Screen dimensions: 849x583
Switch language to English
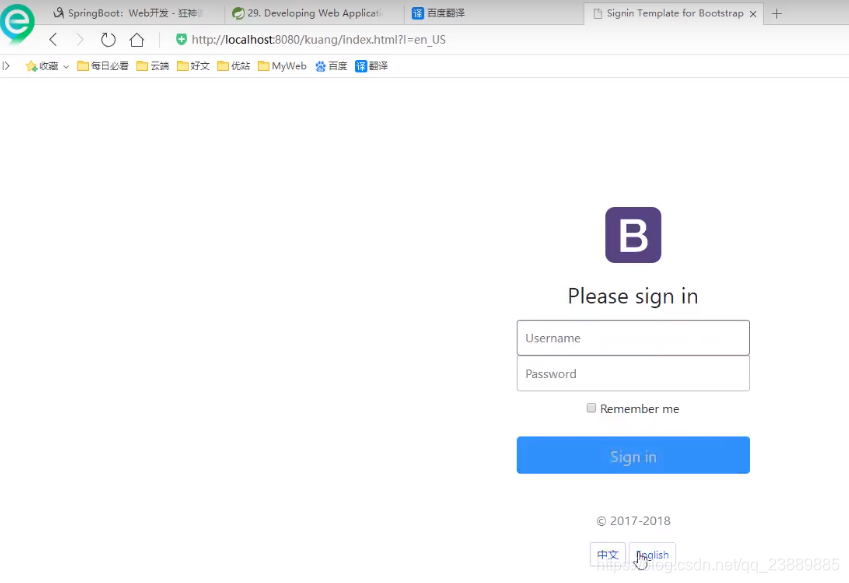[652, 555]
